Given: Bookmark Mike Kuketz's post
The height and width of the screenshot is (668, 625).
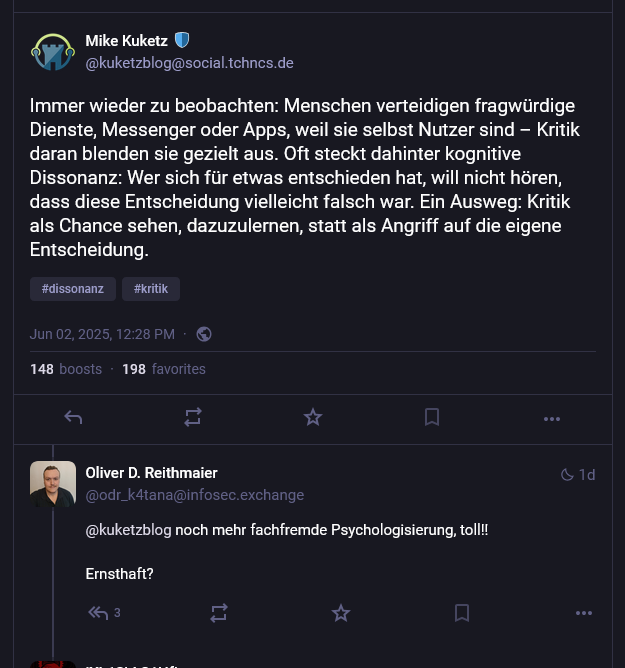Looking at the screenshot, I should [x=432, y=418].
